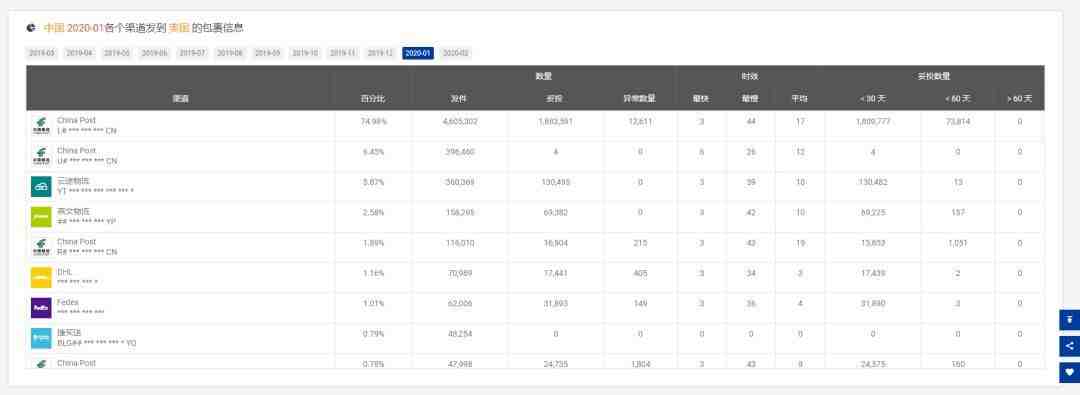Switch to the 2019-04 month tab
1080x395 pixels.
(x=79, y=53)
